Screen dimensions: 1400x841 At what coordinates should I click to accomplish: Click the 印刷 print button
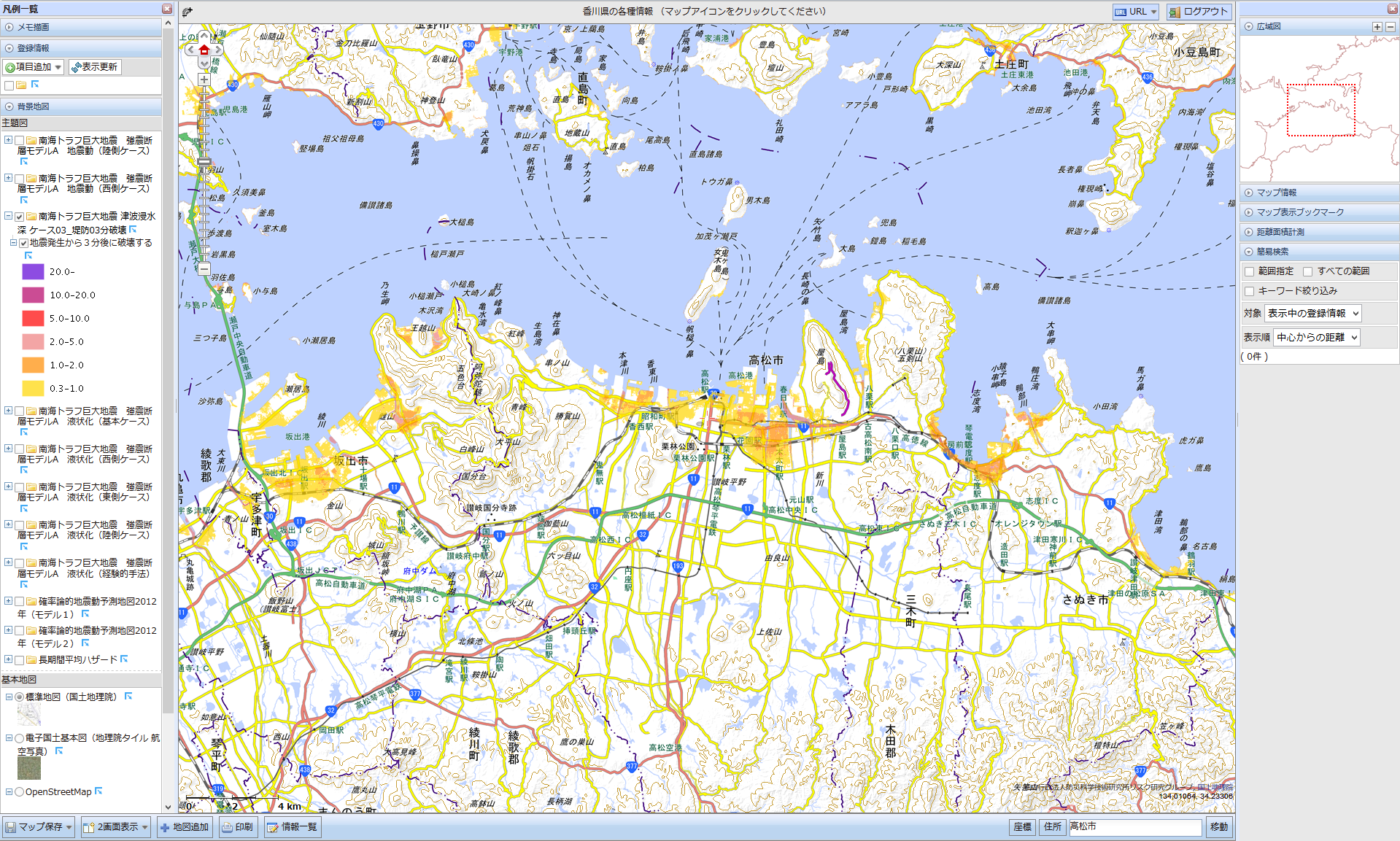(238, 827)
